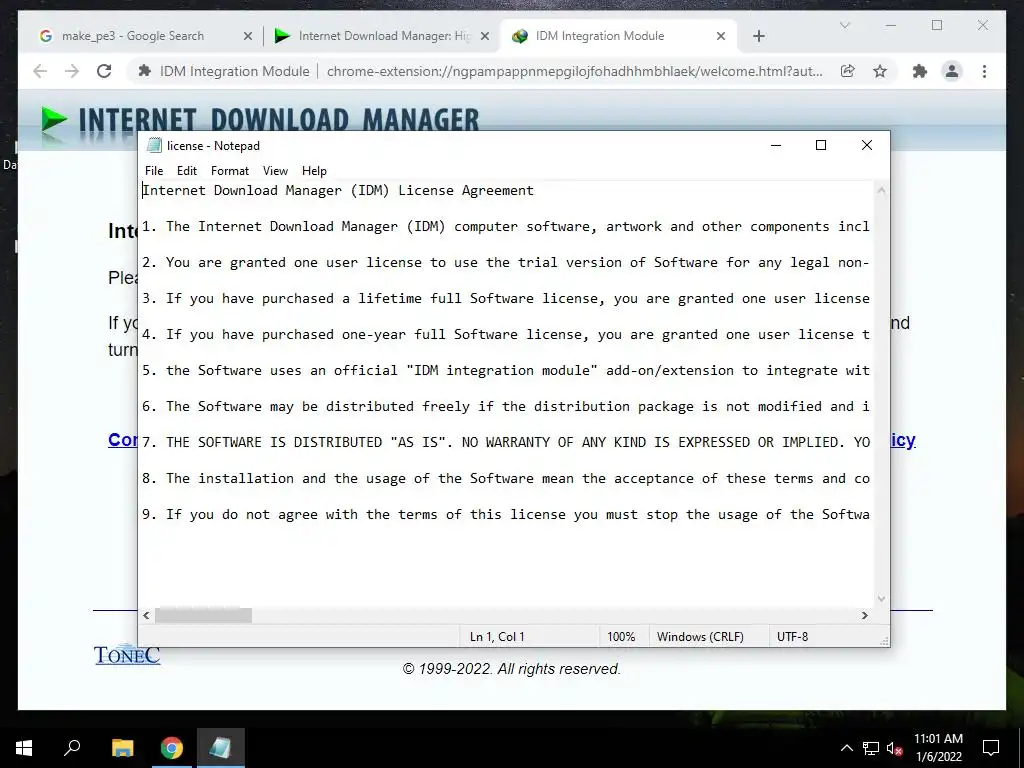This screenshot has height=768, width=1024.
Task: Click Notepad vertical scroll up arrow
Action: point(881,191)
